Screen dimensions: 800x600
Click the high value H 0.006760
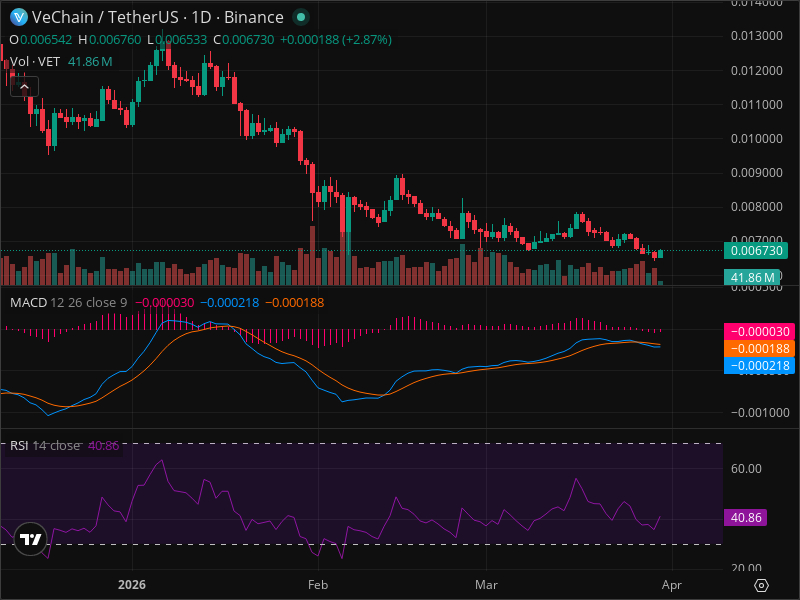pyautogui.click(x=109, y=40)
